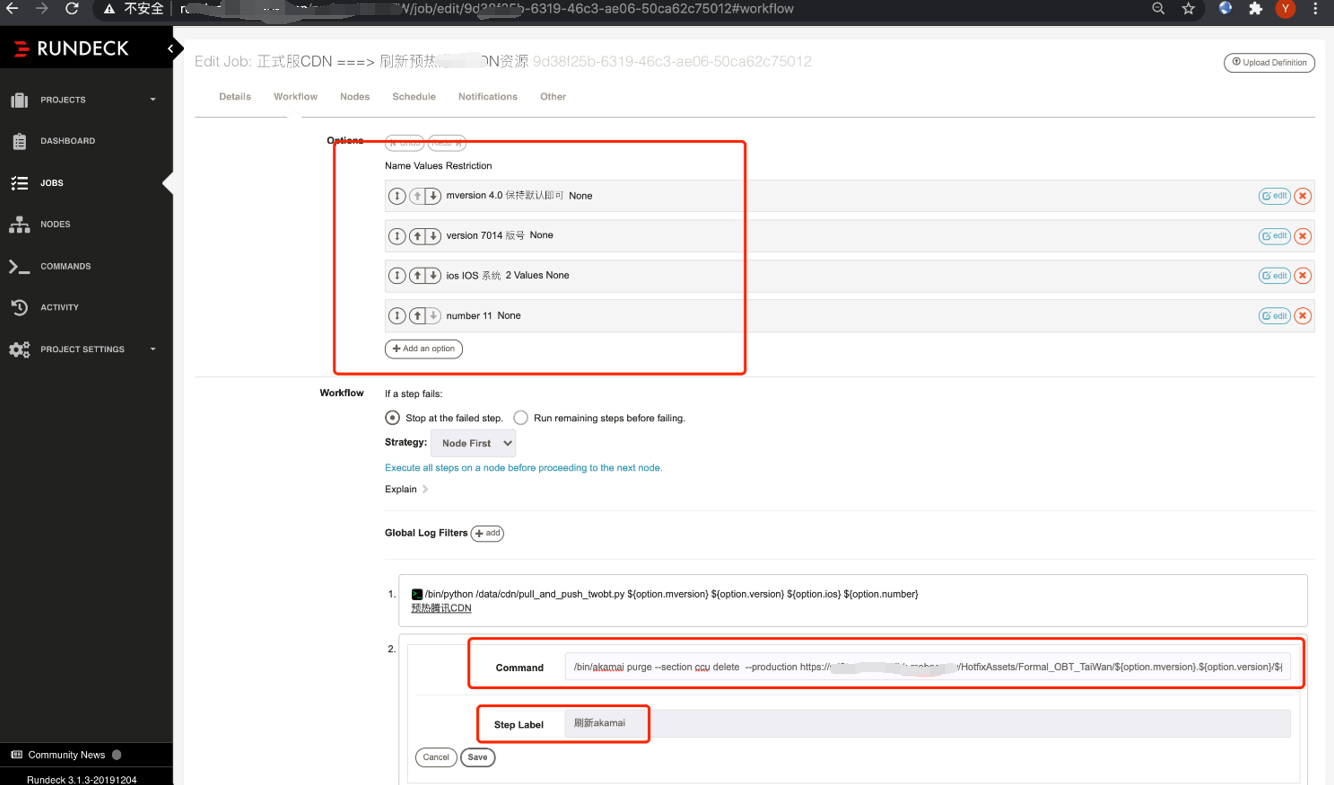Edit the number option
Screen dimensions: 1334x785
[x=1274, y=316]
